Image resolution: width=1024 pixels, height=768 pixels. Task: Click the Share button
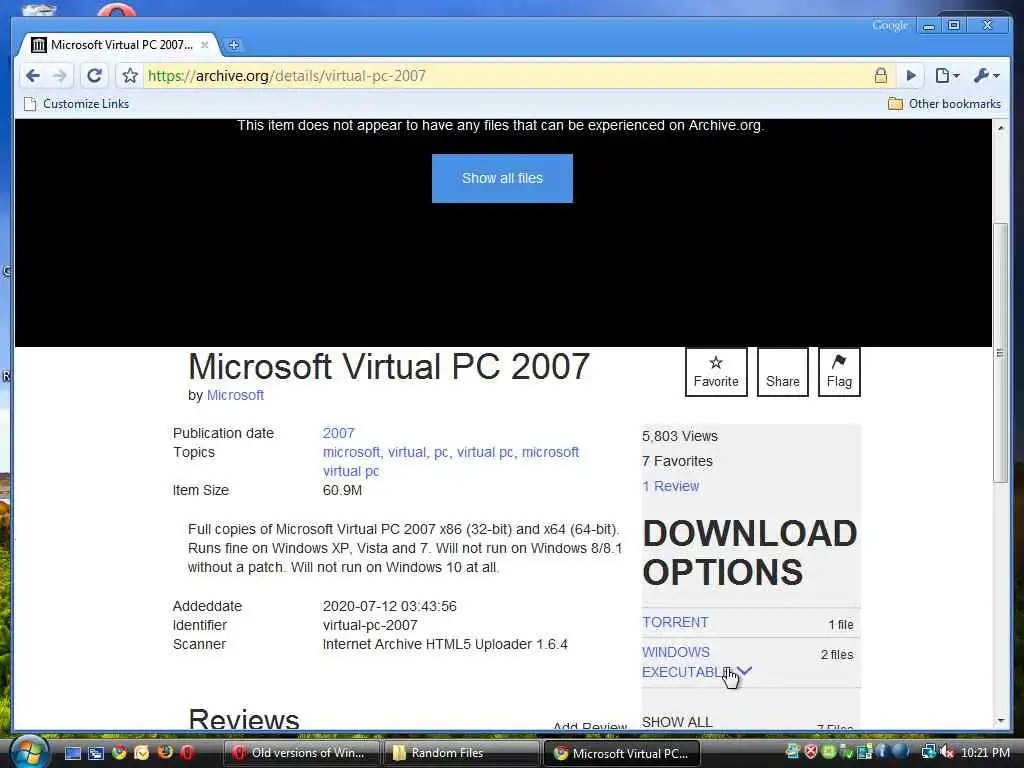click(782, 372)
